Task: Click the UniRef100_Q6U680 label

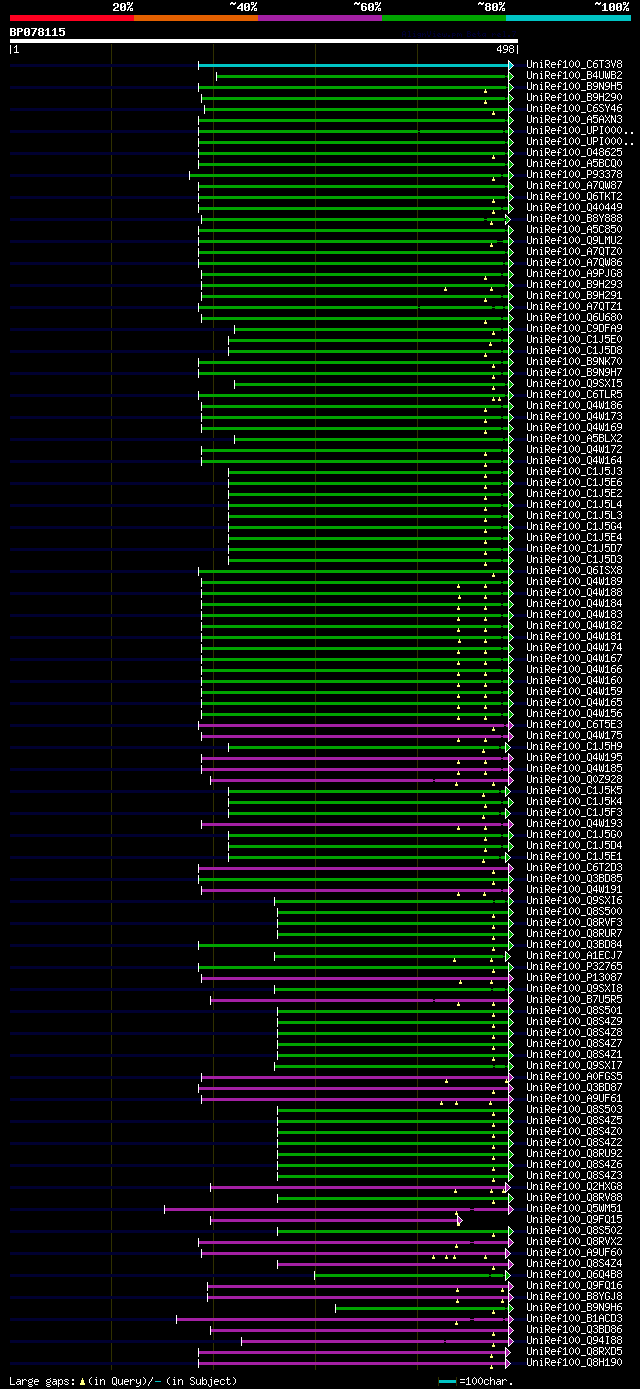Action: tap(574, 317)
